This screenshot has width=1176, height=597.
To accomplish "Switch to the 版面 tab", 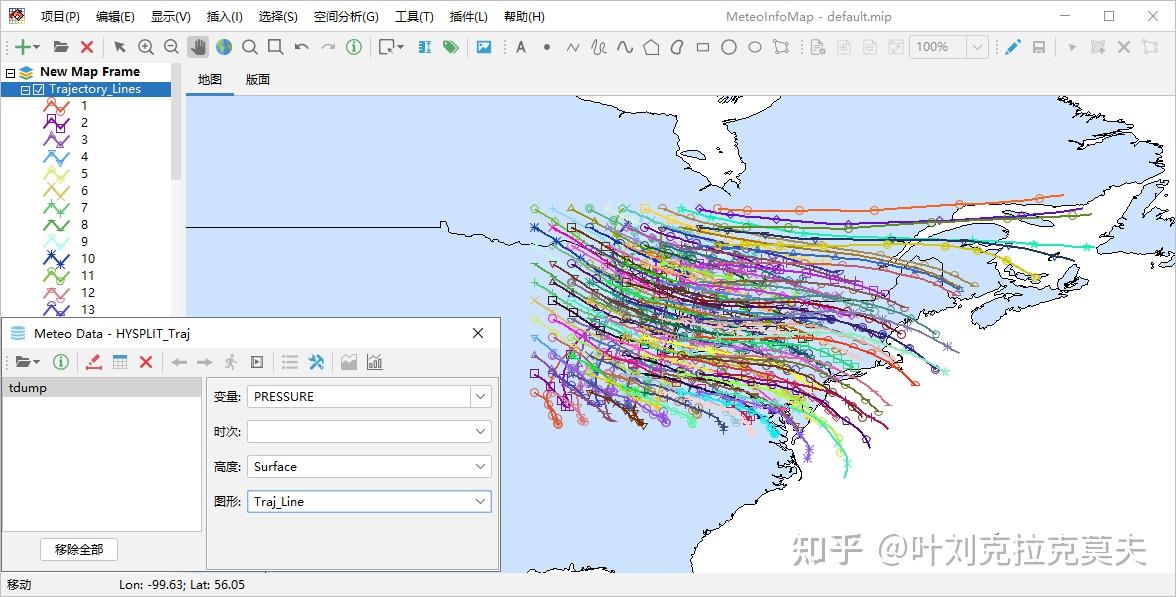I will pos(257,79).
